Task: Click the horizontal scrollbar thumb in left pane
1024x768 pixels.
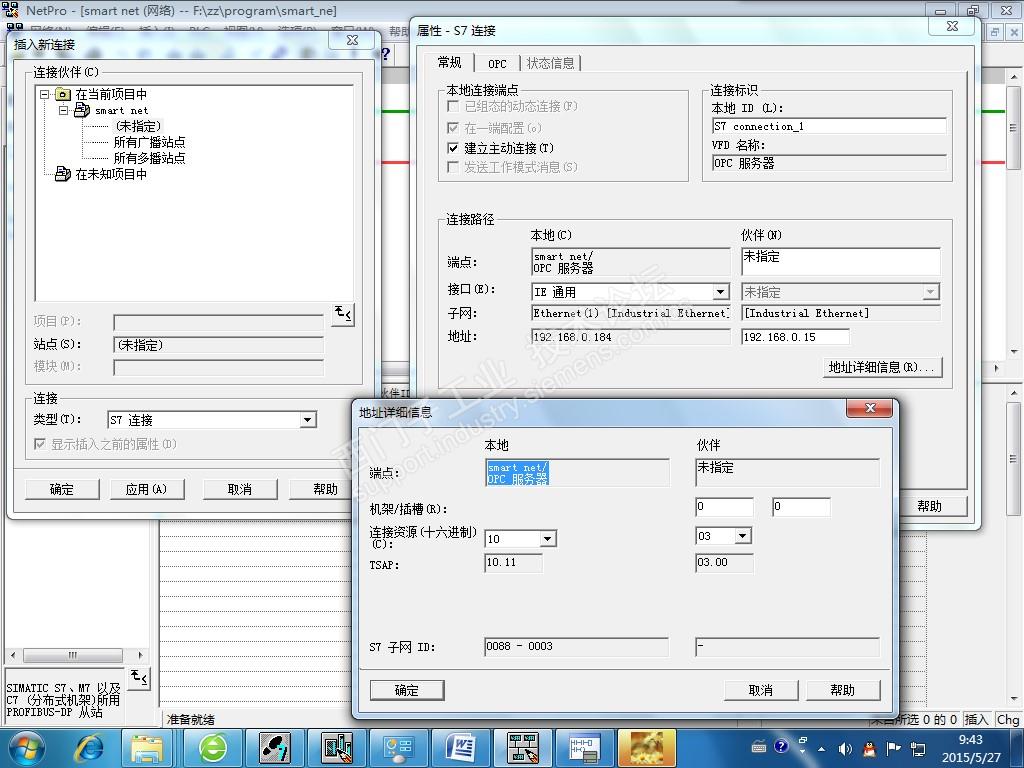Action: (72, 655)
